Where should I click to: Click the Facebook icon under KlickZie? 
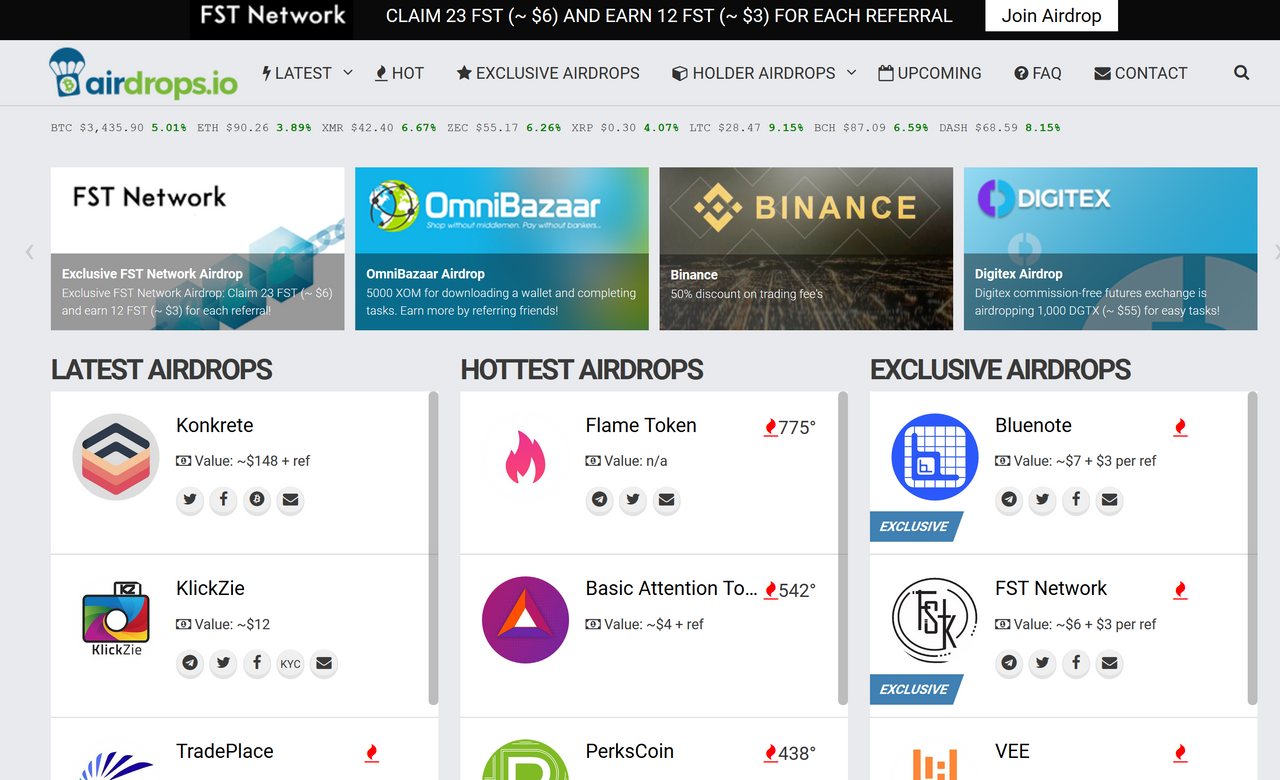coord(257,662)
